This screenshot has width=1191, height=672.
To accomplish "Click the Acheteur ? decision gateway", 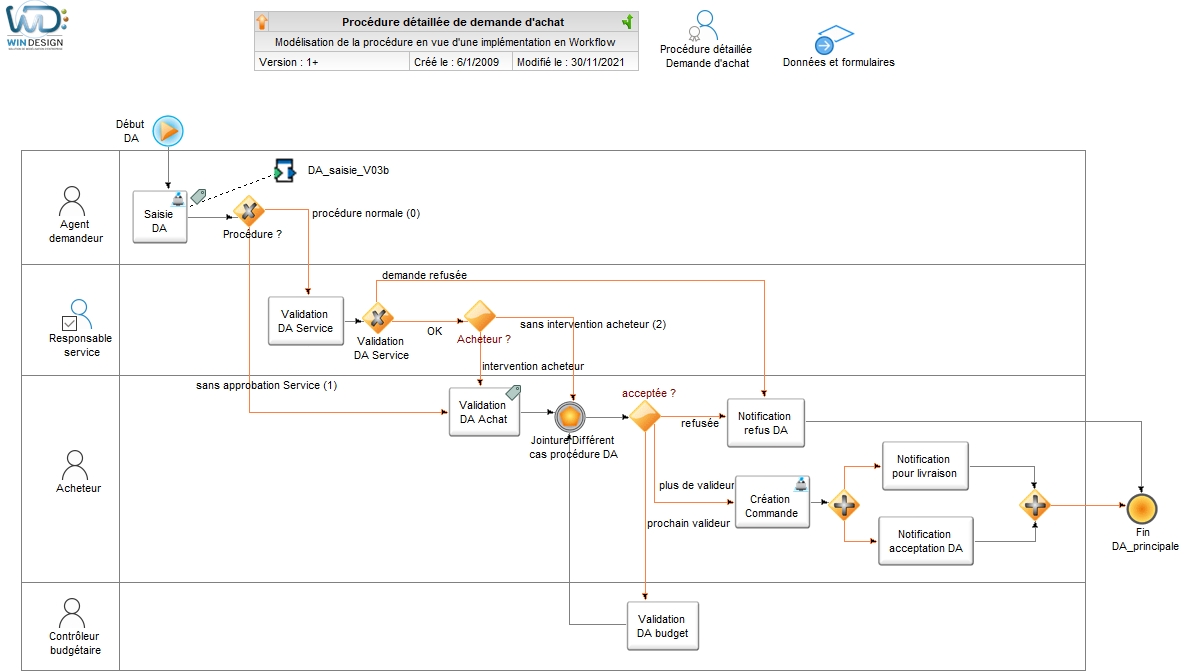I will [x=478, y=317].
